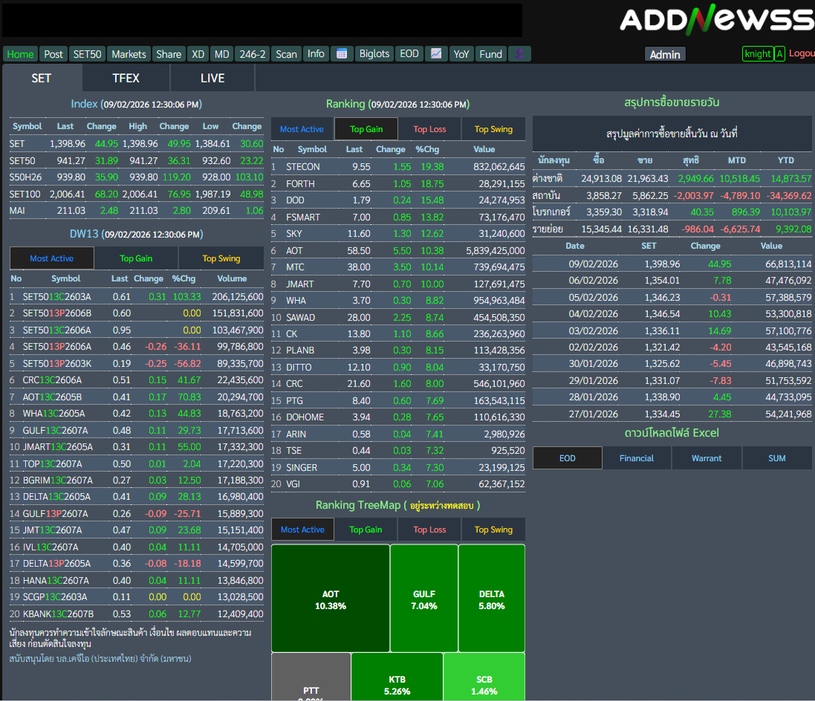
Task: Click the Warrant download button
Action: tap(706, 458)
